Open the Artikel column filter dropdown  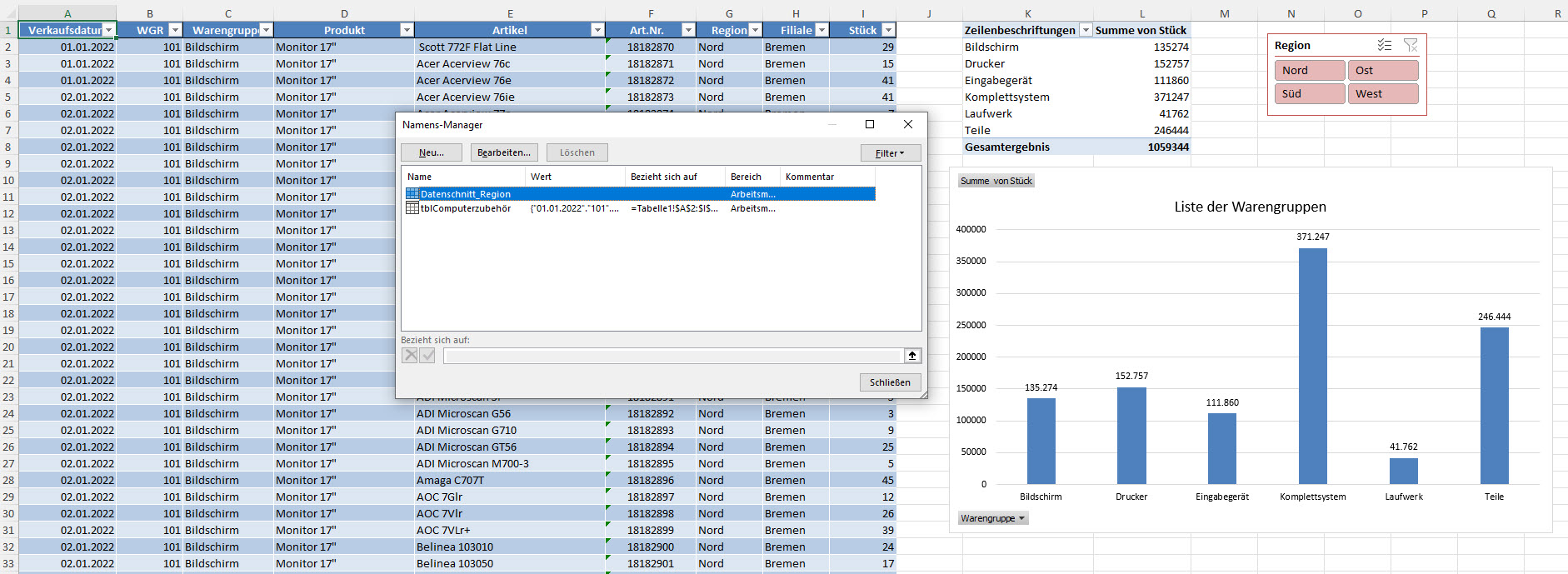coord(597,30)
